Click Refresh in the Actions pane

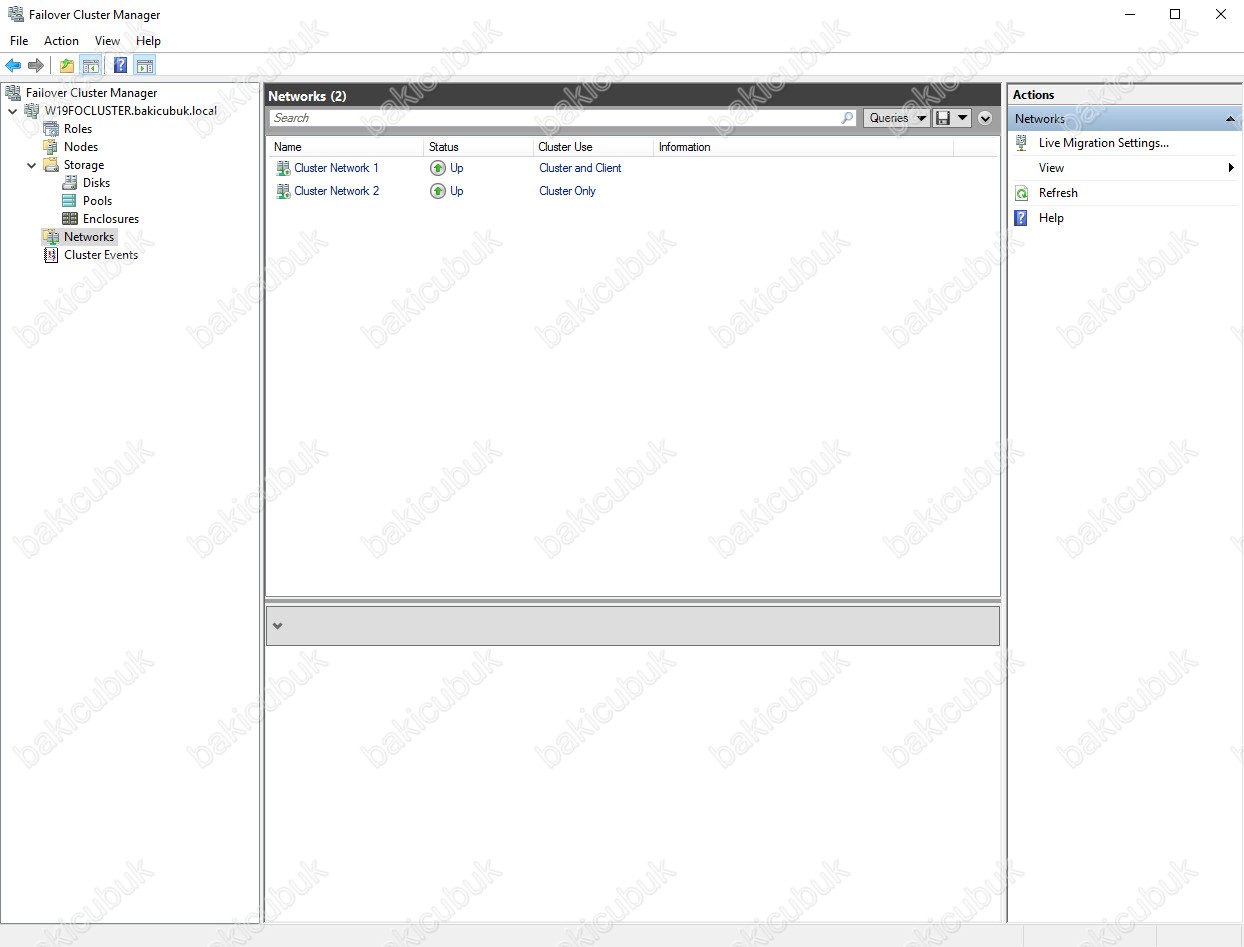(1058, 193)
